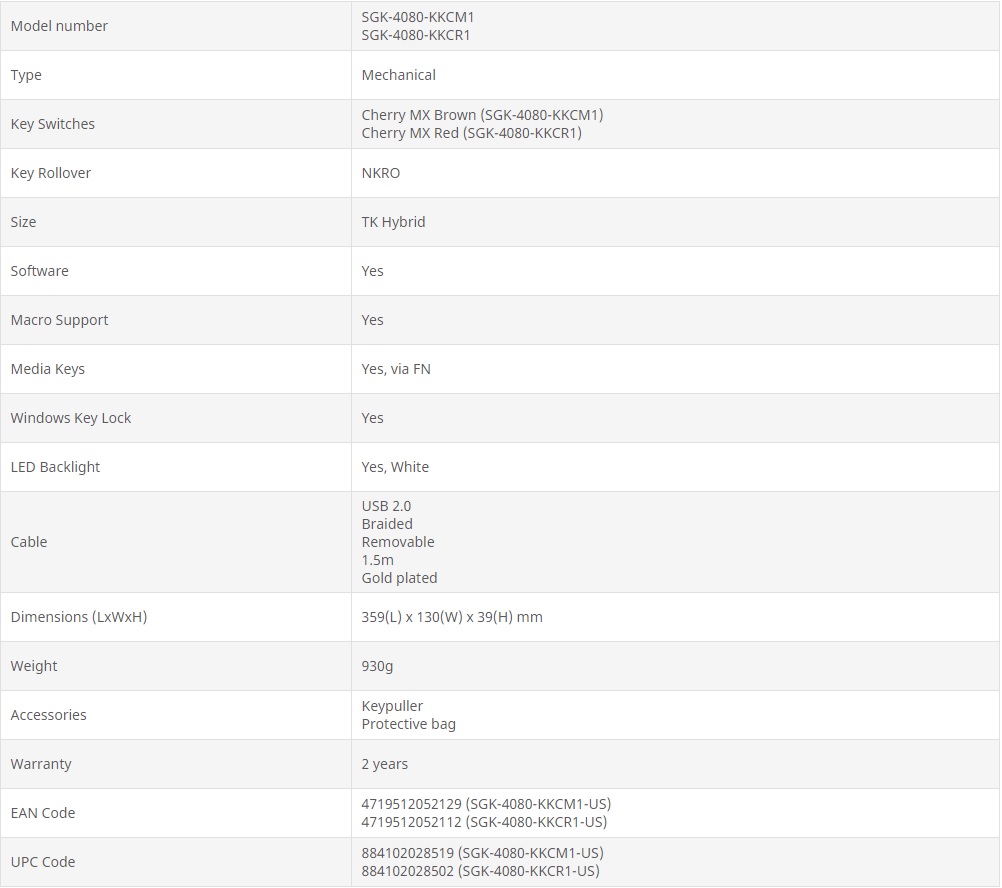The height and width of the screenshot is (888, 1002).
Task: Click the 930g weight value
Action: click(x=377, y=666)
